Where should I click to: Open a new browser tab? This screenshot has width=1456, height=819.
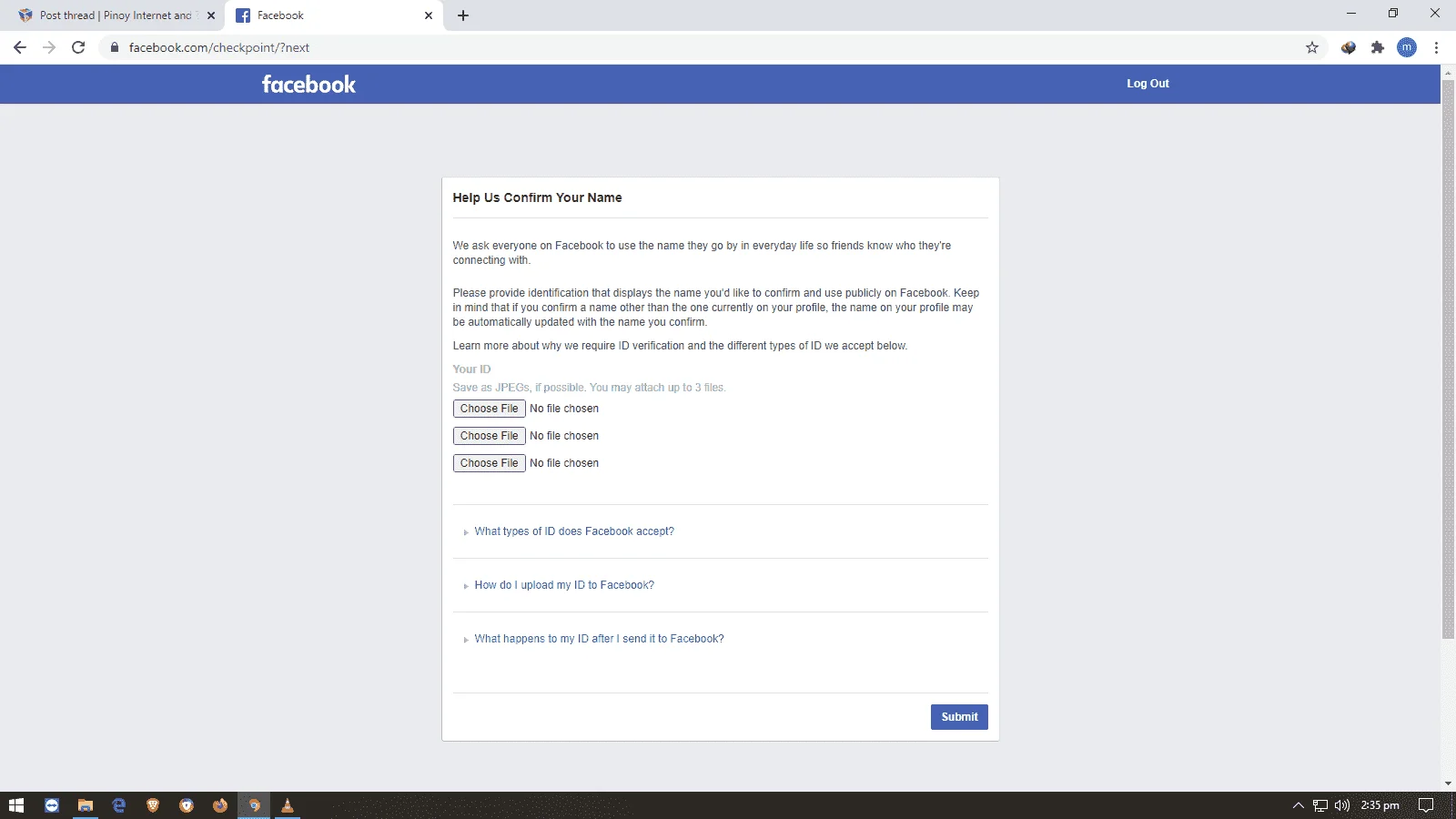point(463,15)
